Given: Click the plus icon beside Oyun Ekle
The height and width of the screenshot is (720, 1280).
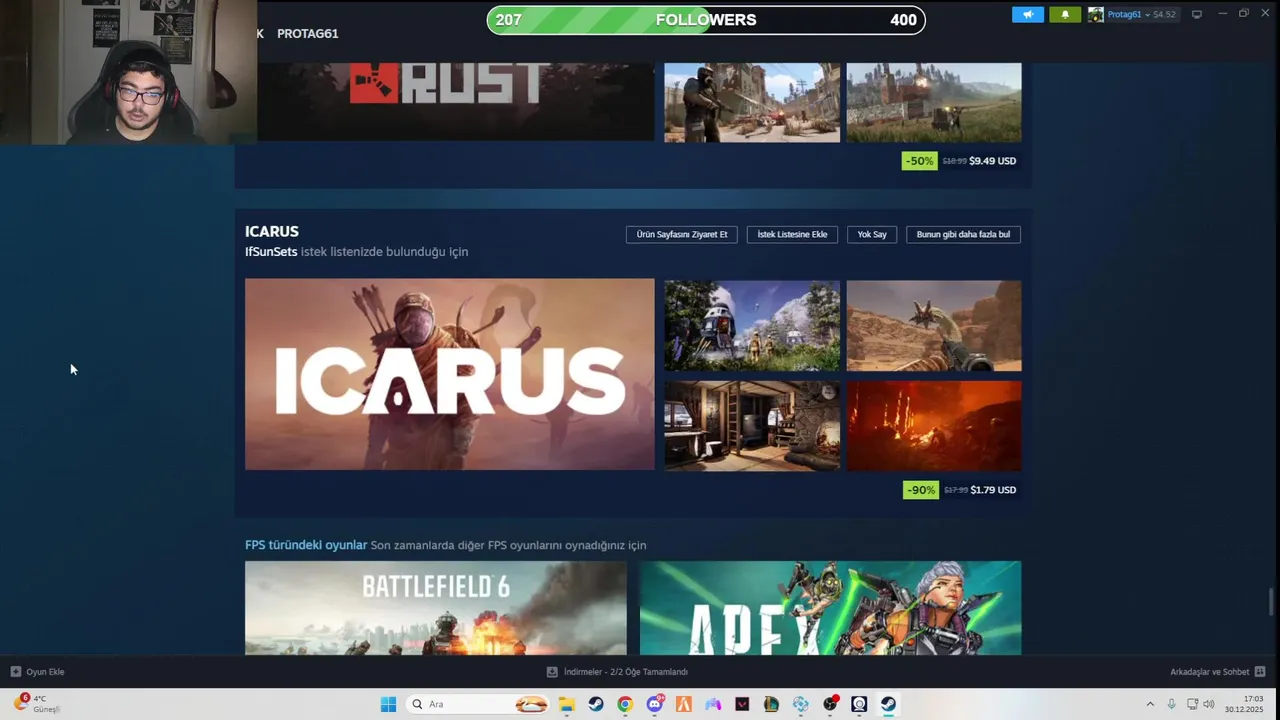Looking at the screenshot, I should pyautogui.click(x=15, y=672).
